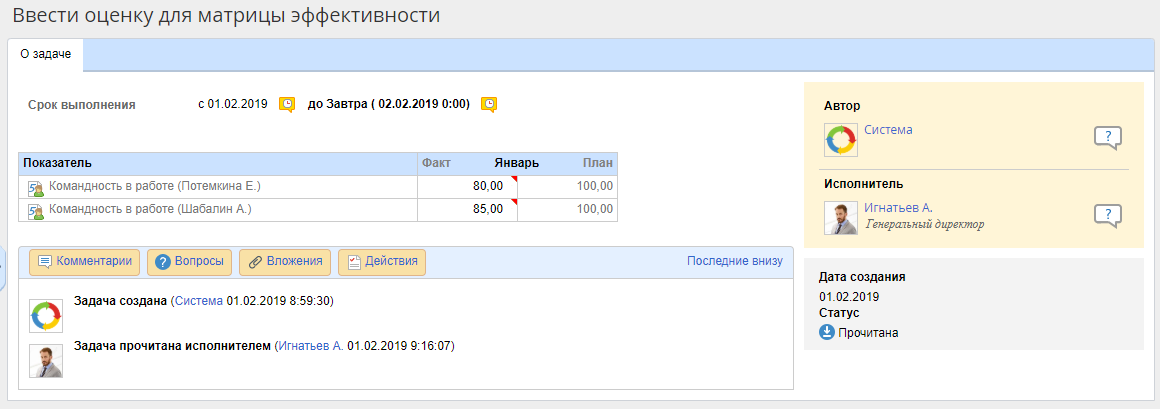1160x409 pixels.
Task: Open the Вопросы section
Action: 189,262
